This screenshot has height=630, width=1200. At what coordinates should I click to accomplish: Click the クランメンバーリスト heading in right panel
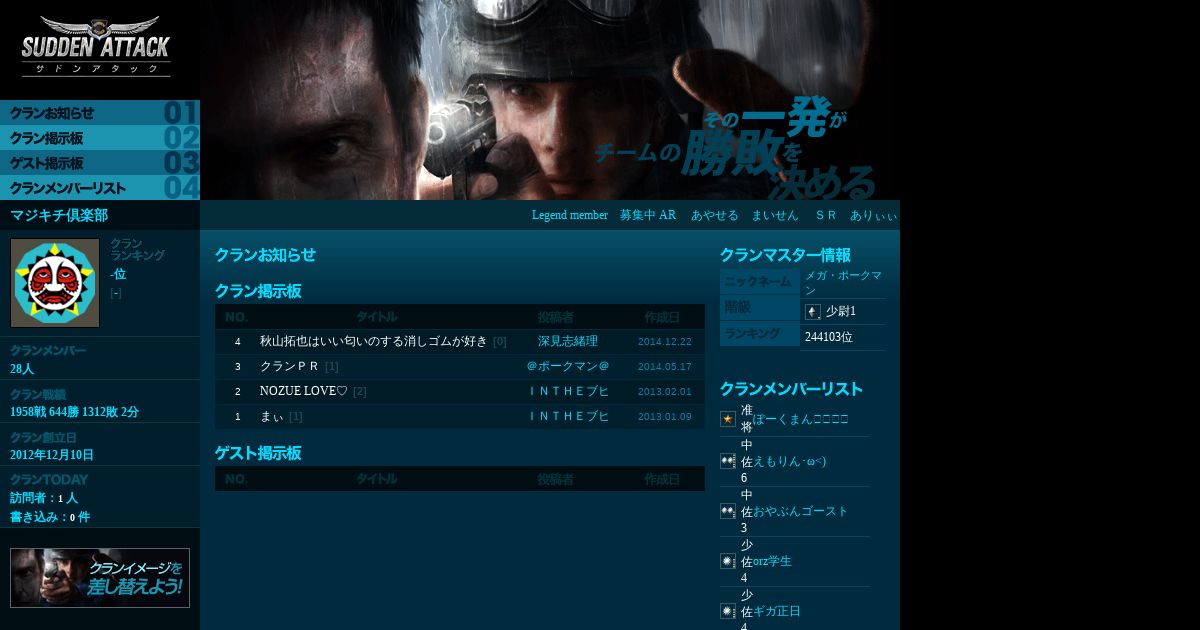pos(791,389)
